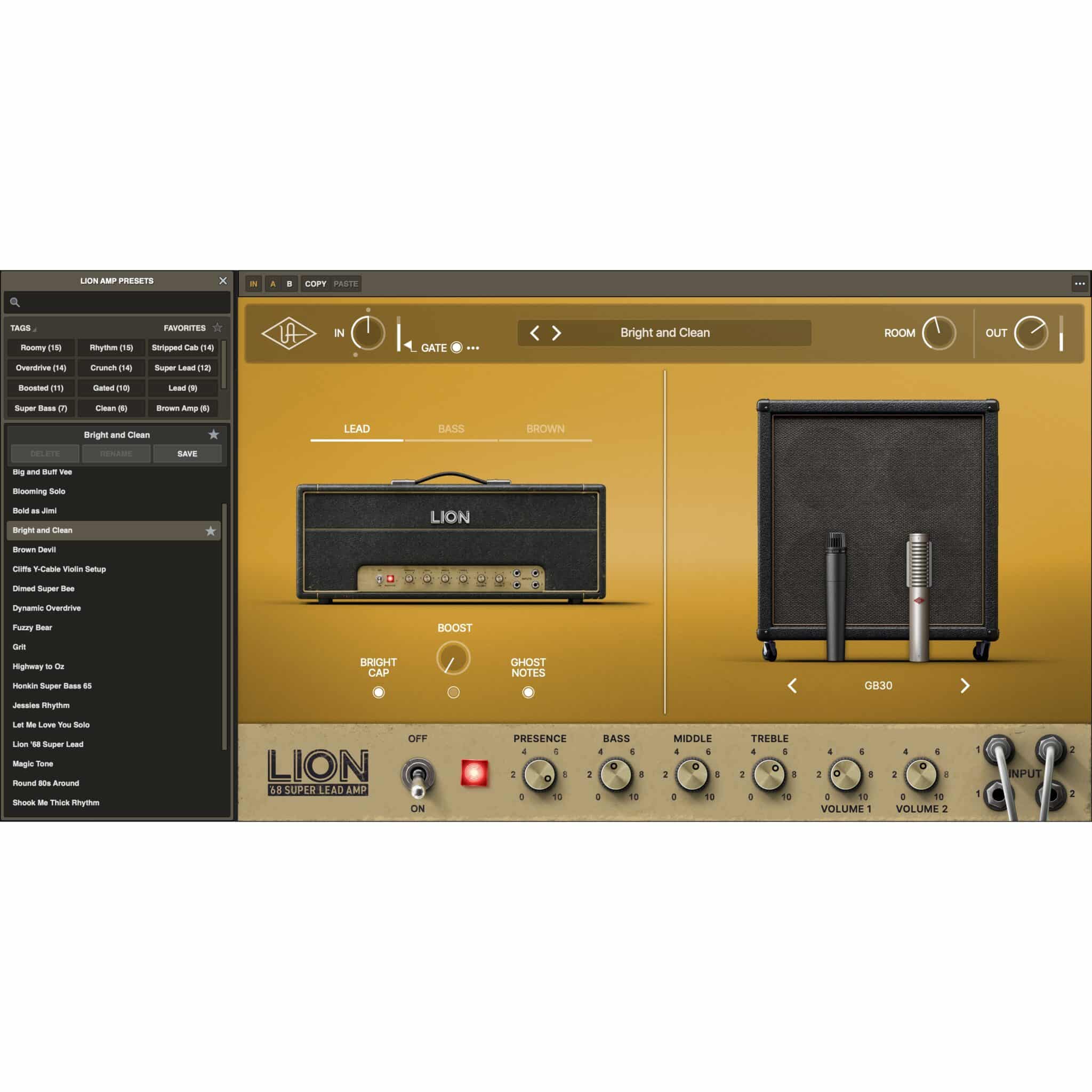Select the BASS amp tab
The height and width of the screenshot is (1092, 1092).
(x=451, y=429)
